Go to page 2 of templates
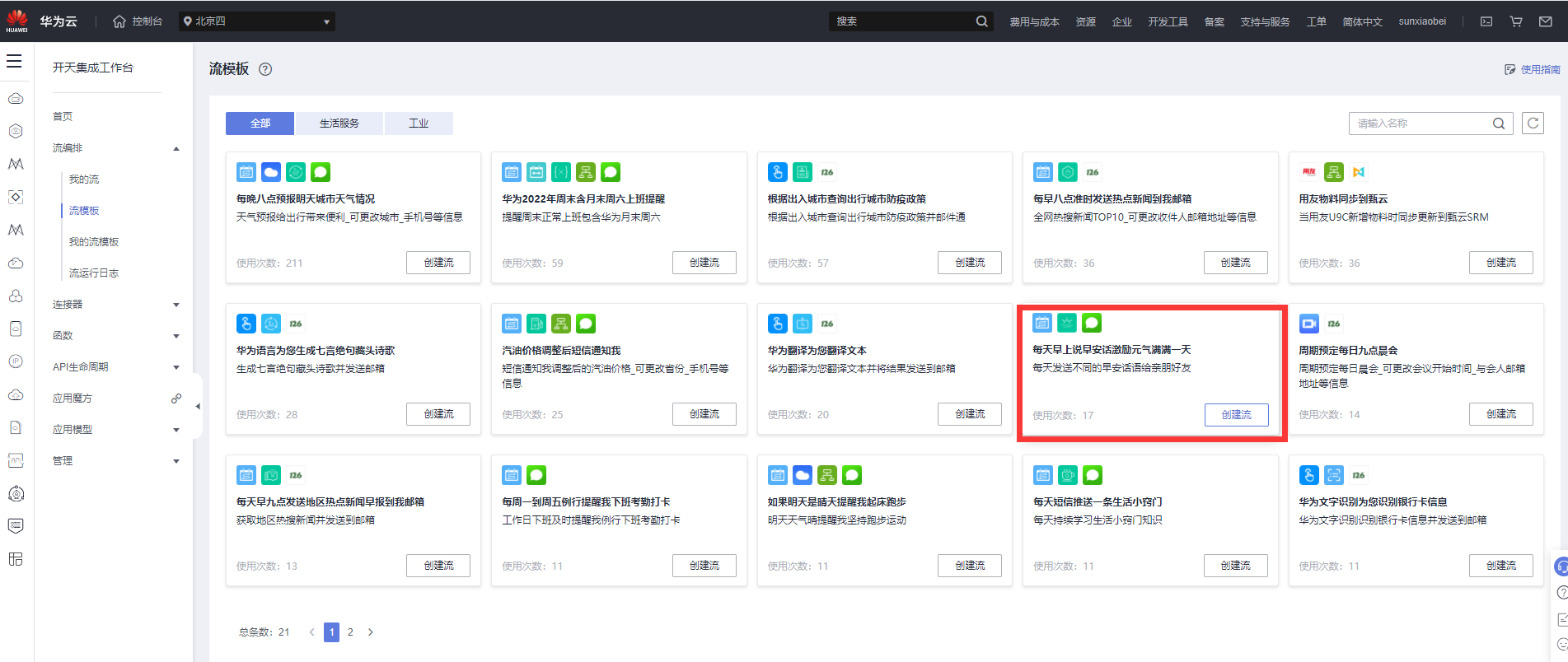The width and height of the screenshot is (1568, 662). pyautogui.click(x=350, y=632)
